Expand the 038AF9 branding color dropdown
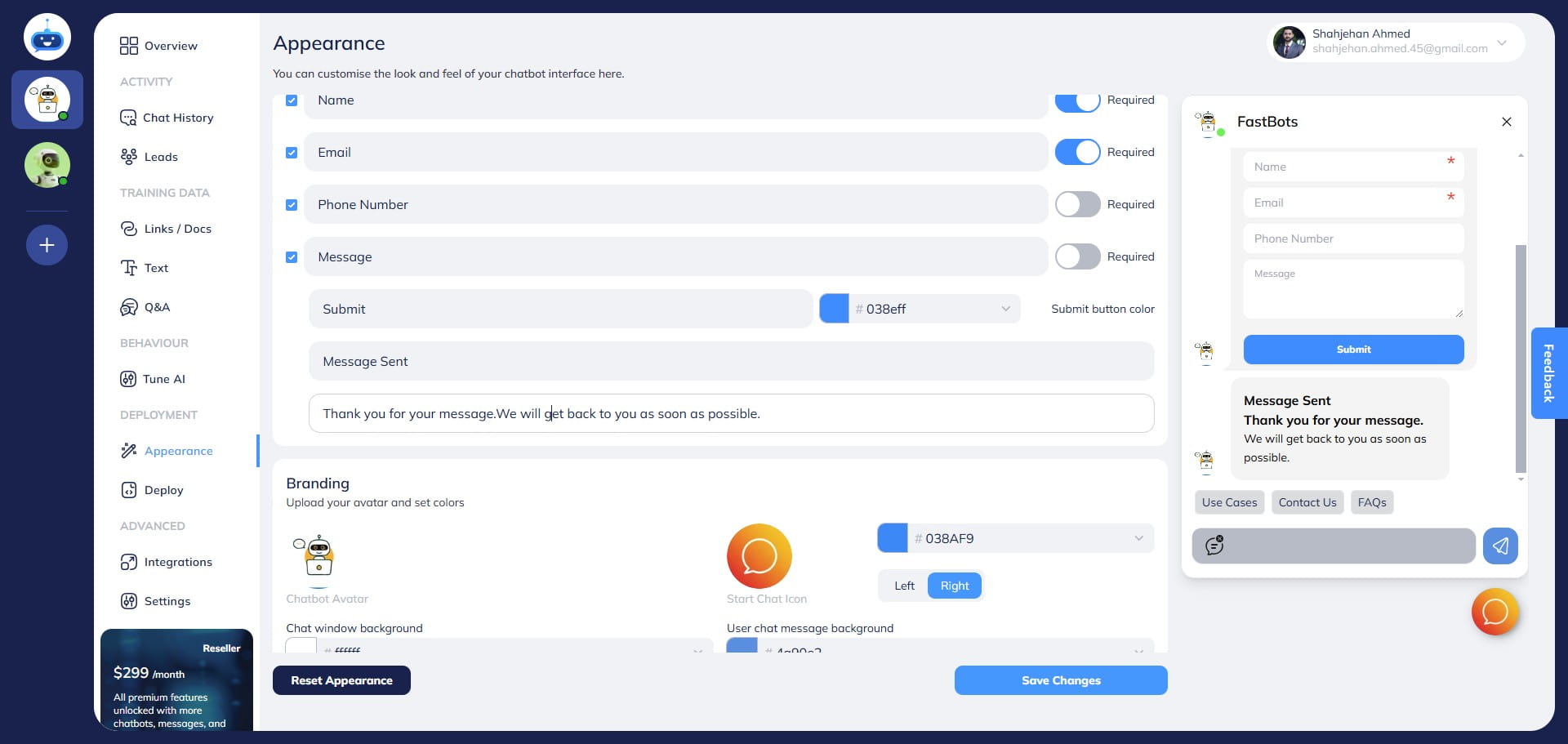 1138,538
